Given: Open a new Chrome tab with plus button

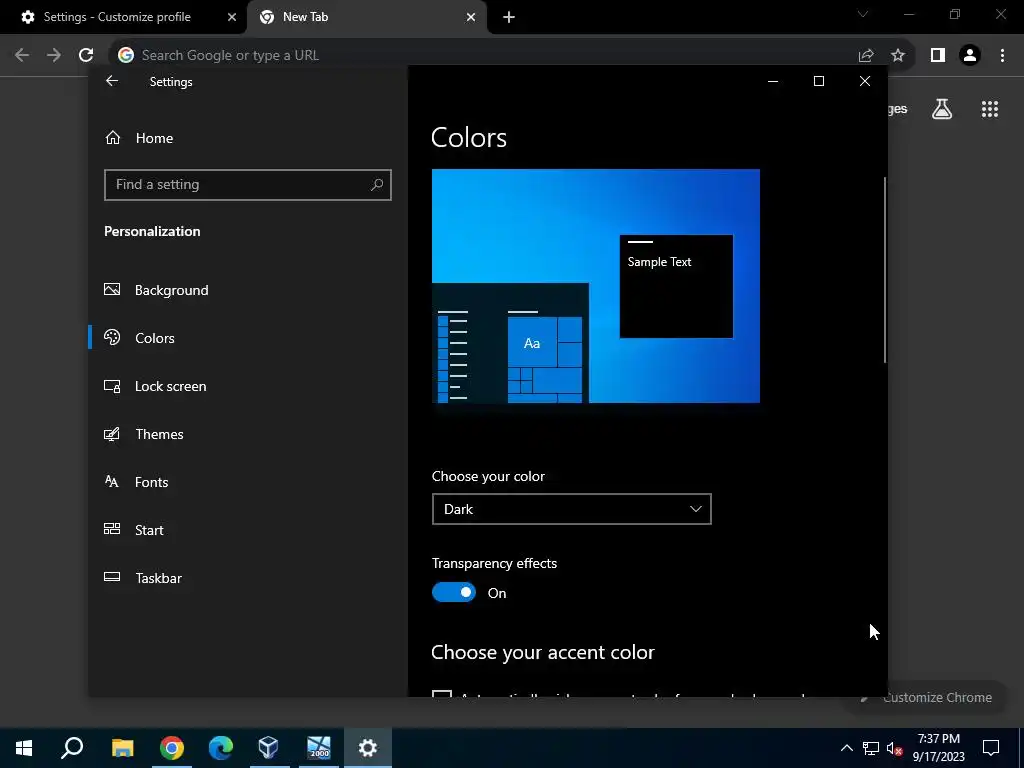Looking at the screenshot, I should (x=509, y=17).
